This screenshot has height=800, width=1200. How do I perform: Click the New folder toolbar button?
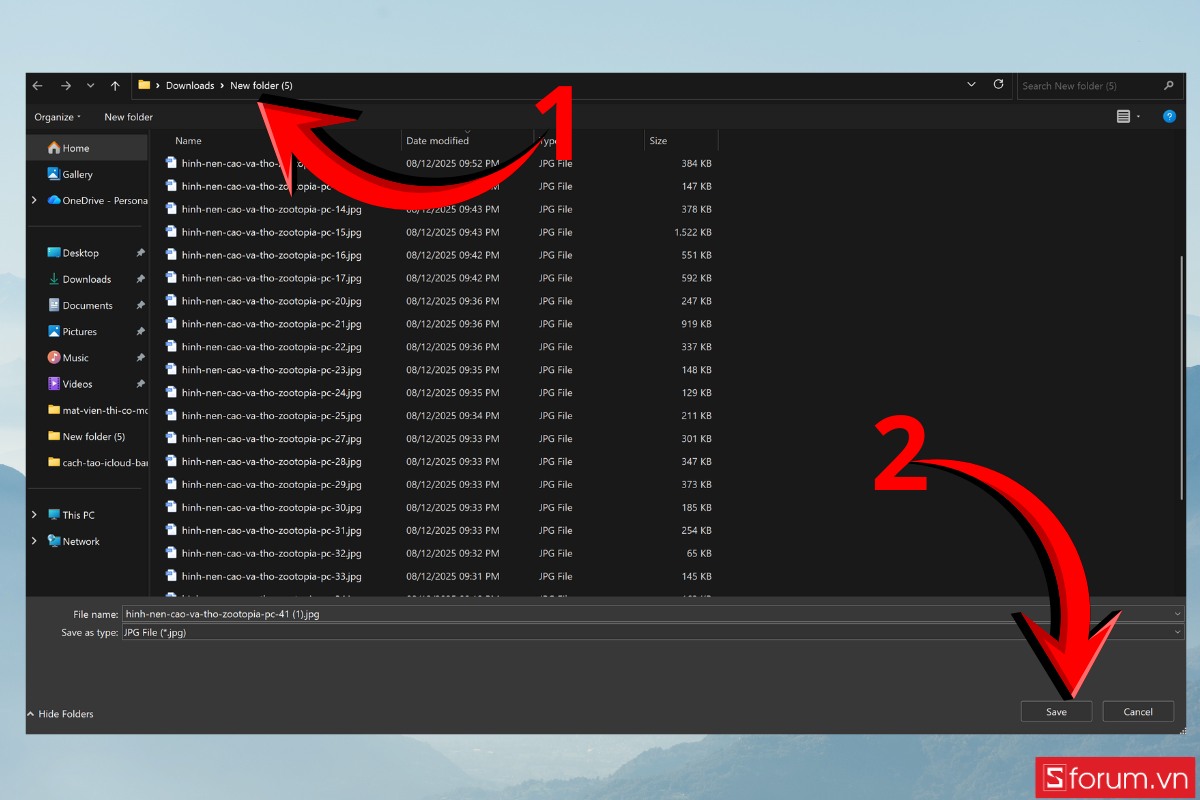tap(129, 117)
